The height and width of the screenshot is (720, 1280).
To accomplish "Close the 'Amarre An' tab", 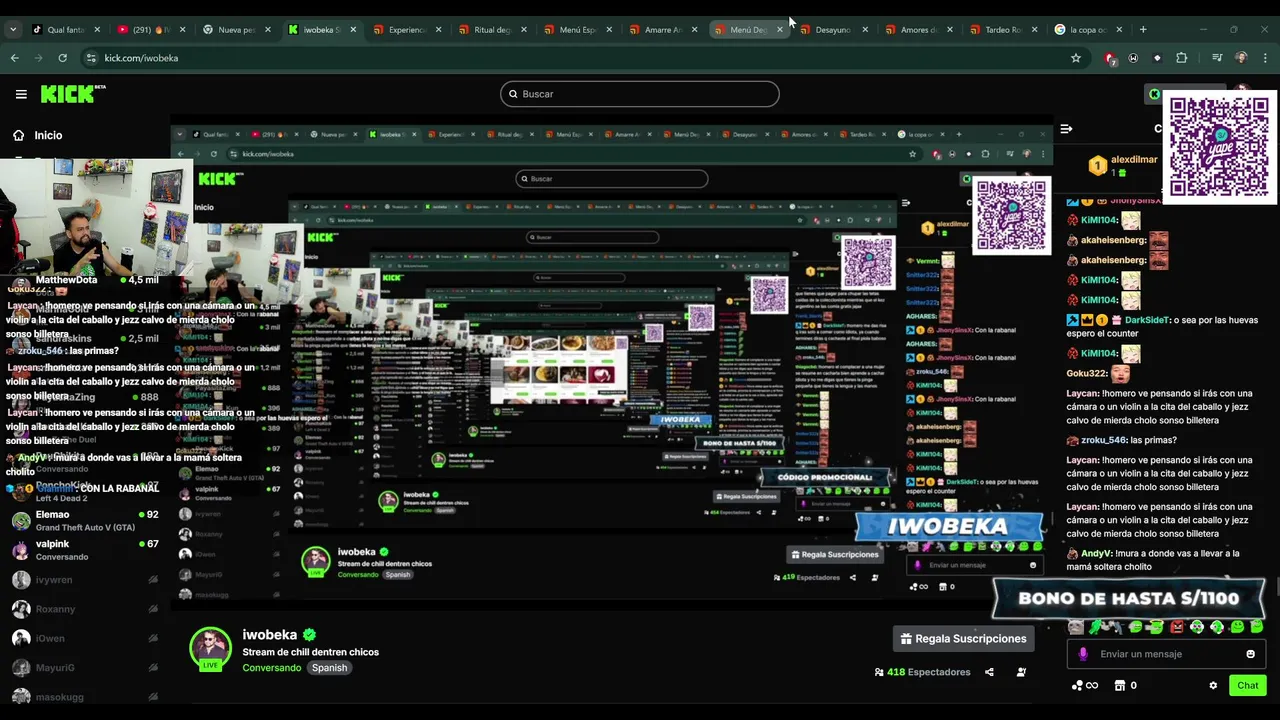I will tap(694, 30).
